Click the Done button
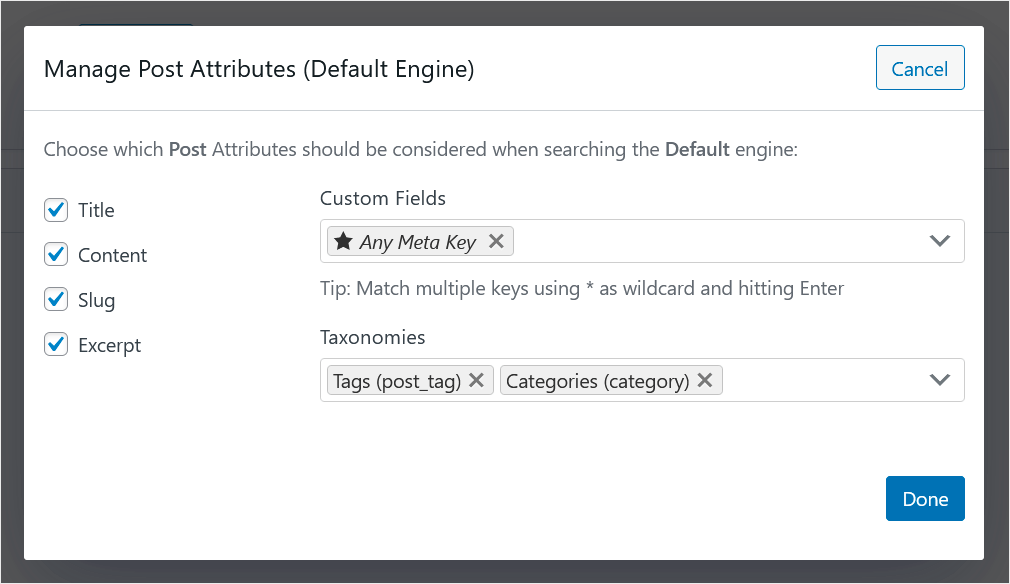 tap(925, 498)
